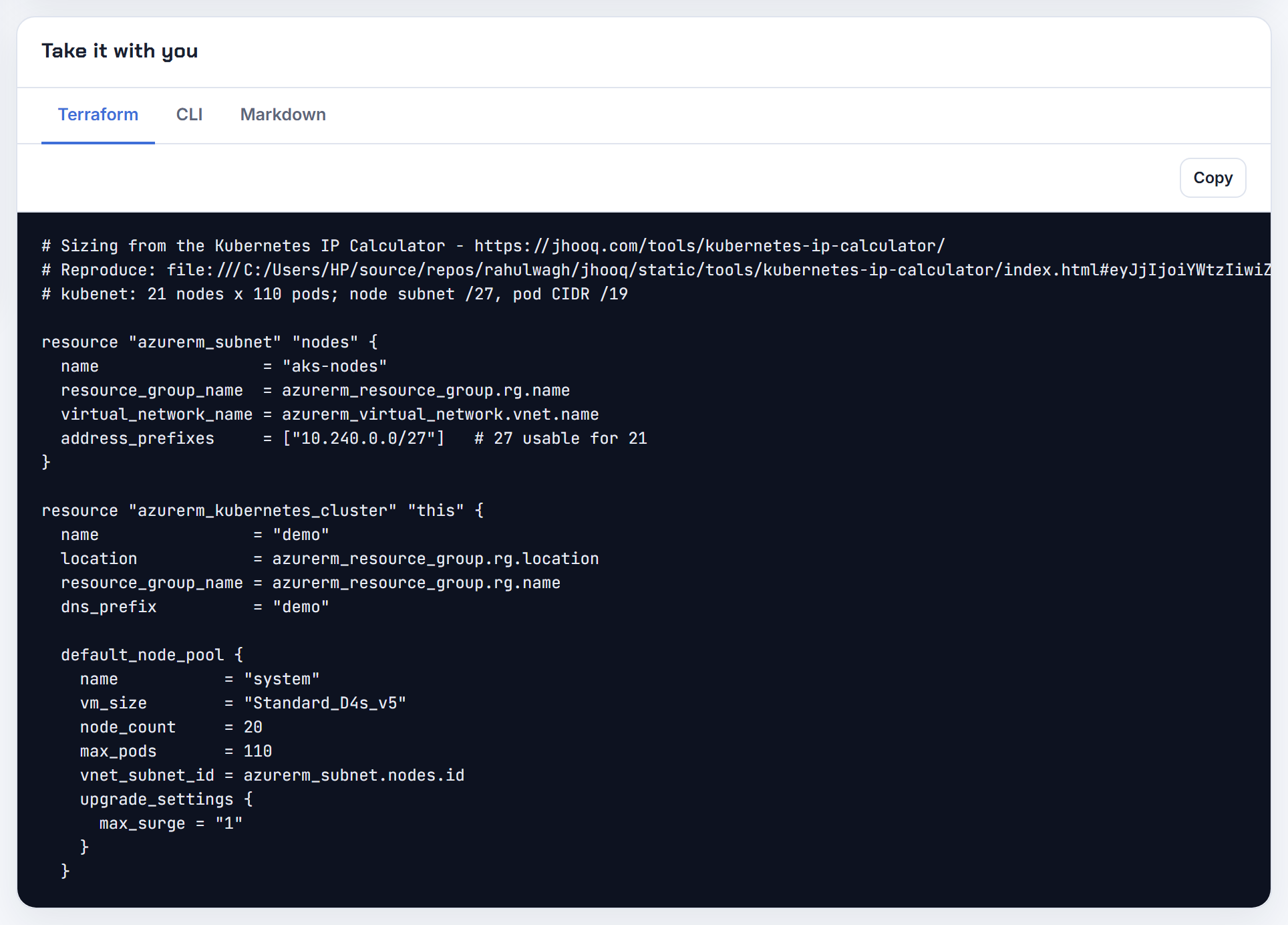
Task: Click the cluster resource_group_name line
Action: click(311, 583)
